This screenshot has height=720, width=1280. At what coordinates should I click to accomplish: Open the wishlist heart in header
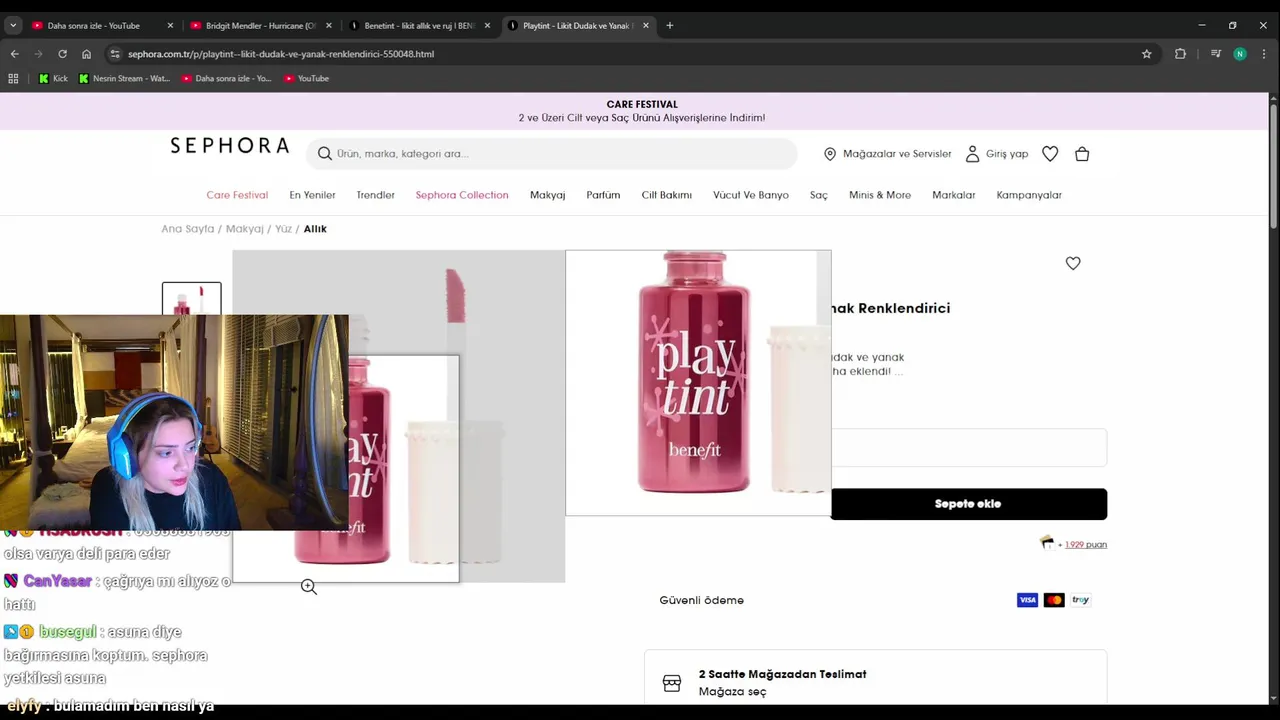pos(1050,154)
